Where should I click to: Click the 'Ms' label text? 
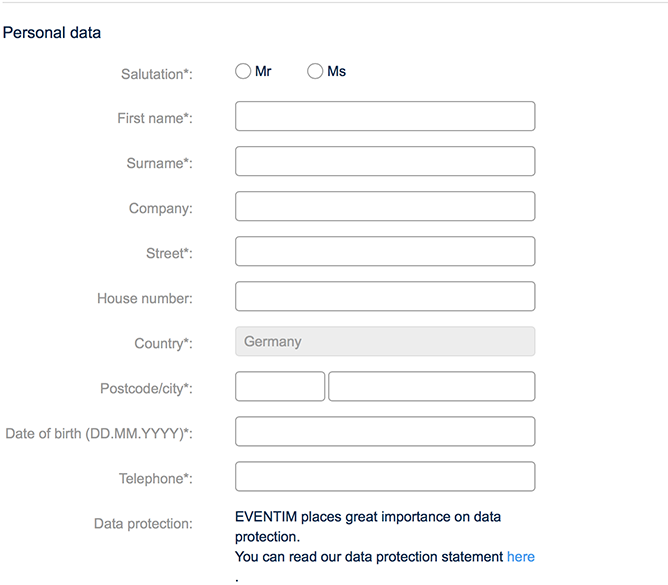[x=337, y=71]
